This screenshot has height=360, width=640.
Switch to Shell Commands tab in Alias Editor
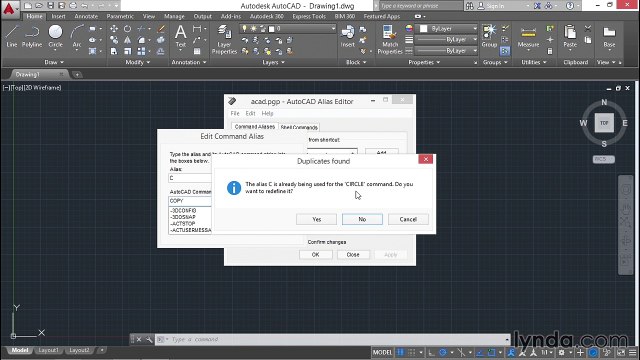tap(299, 127)
